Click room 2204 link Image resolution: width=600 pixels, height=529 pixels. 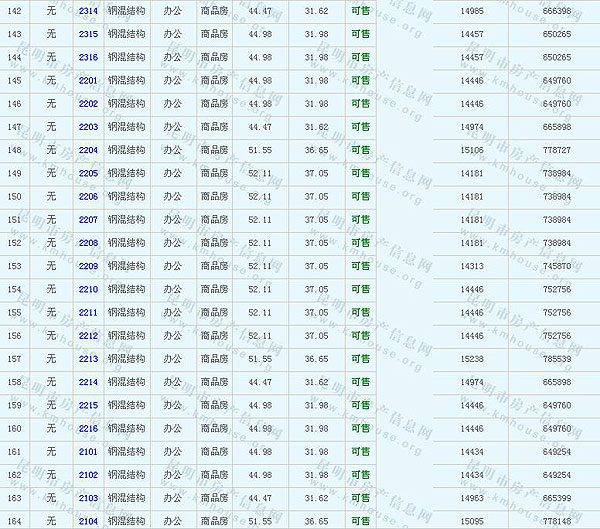point(88,150)
